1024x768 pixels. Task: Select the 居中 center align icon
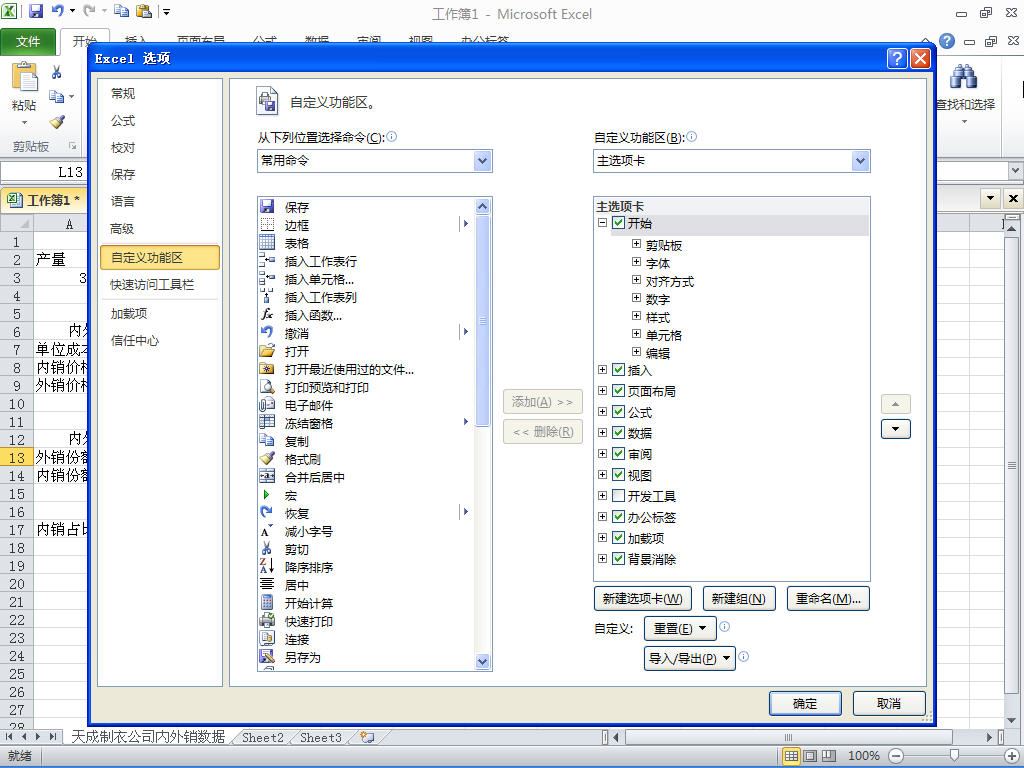(267, 584)
